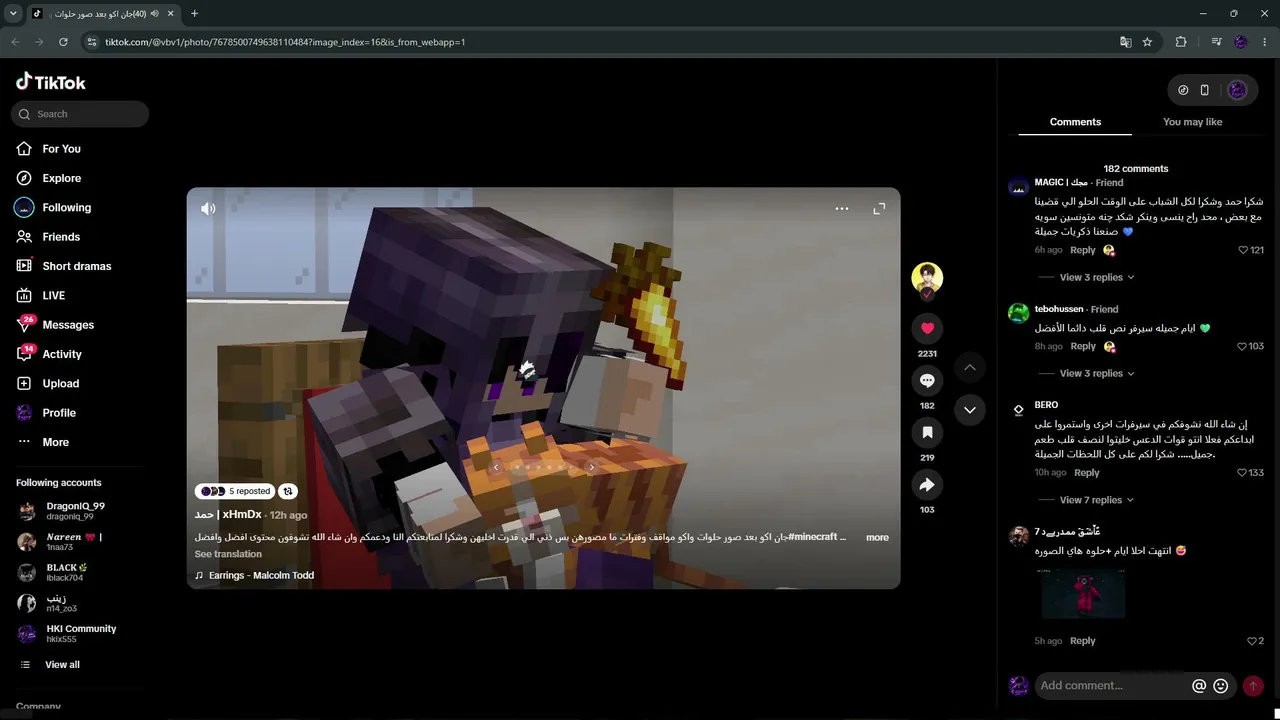Open Short dramas section

point(75,266)
